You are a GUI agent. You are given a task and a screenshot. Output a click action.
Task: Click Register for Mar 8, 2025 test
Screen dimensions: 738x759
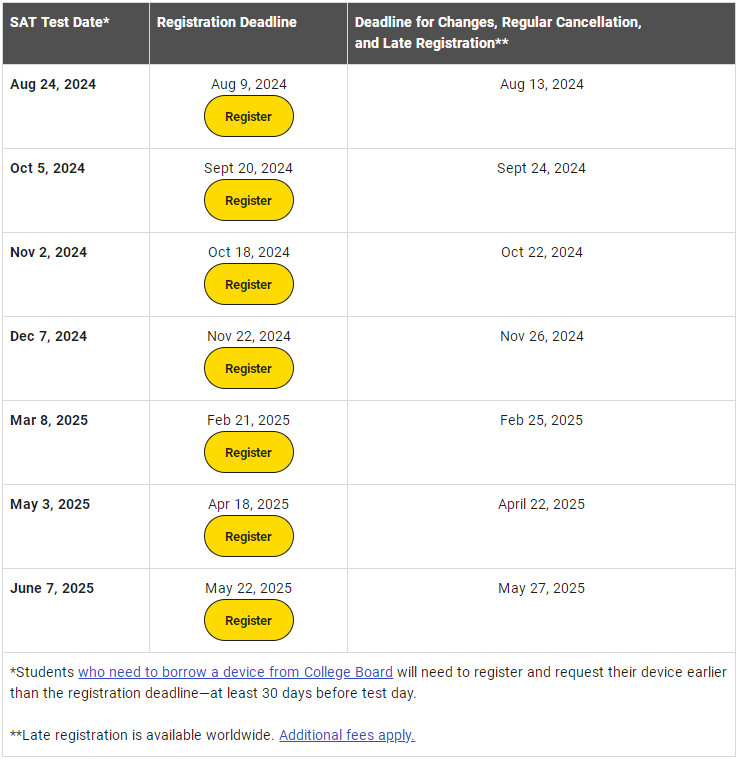point(249,452)
